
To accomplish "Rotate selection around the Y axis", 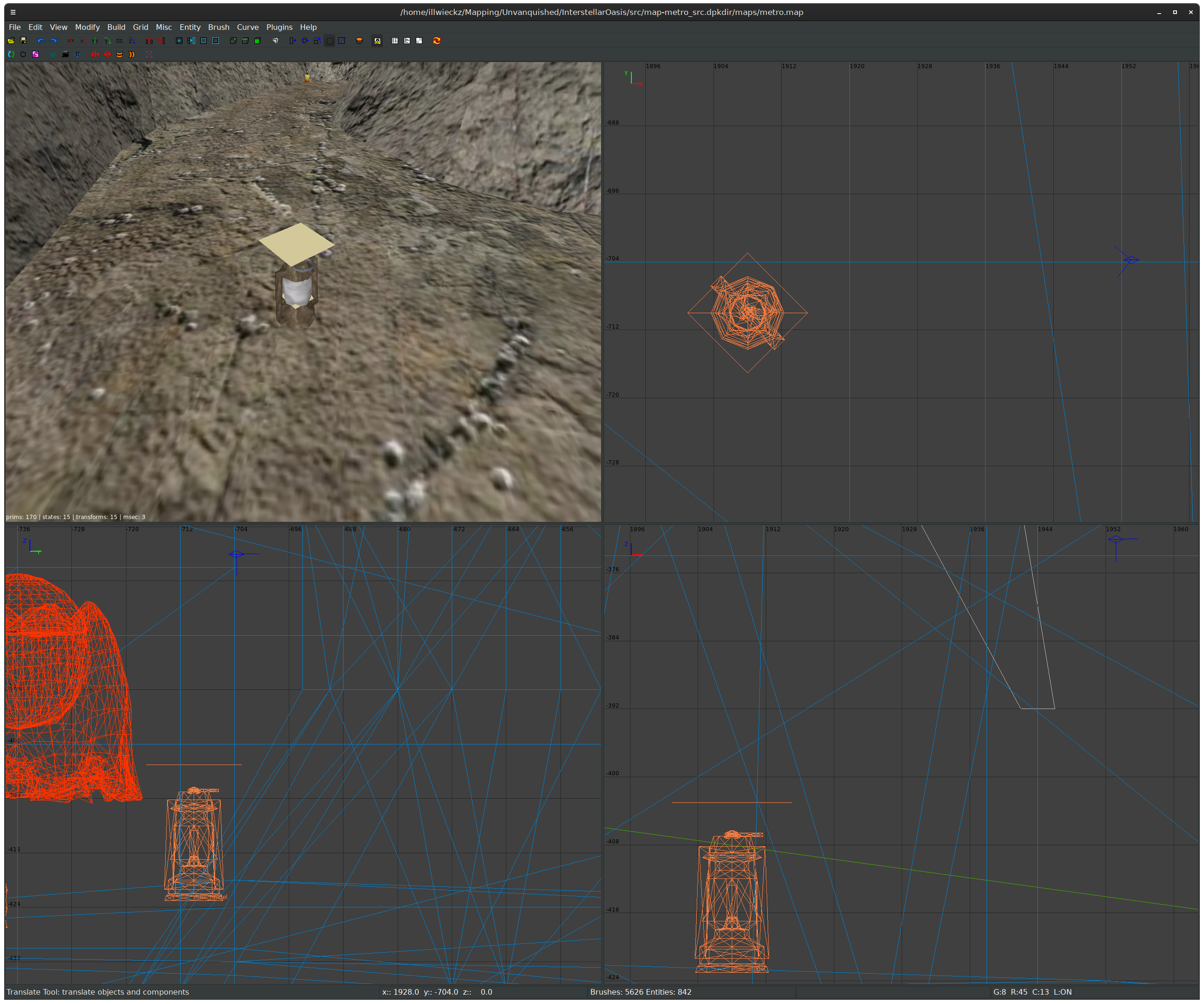I will [x=107, y=41].
